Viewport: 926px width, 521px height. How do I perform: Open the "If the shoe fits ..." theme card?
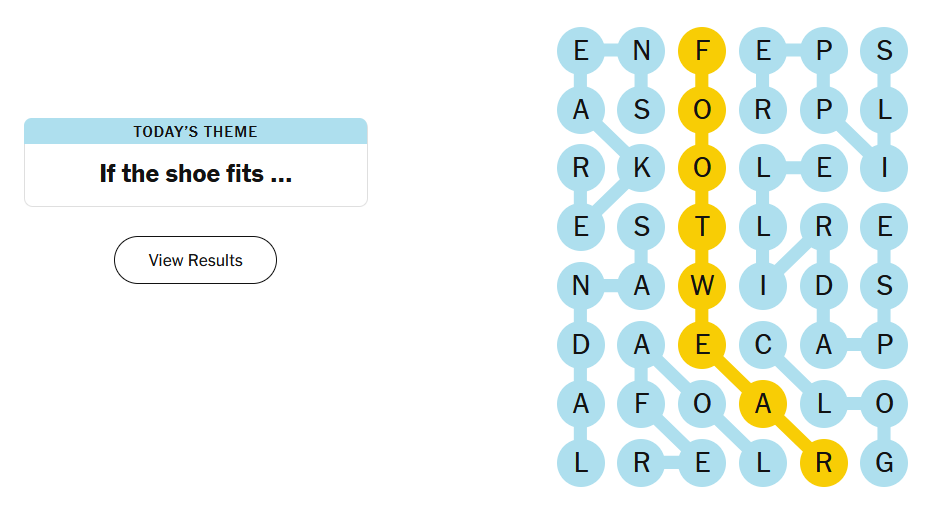click(x=195, y=162)
